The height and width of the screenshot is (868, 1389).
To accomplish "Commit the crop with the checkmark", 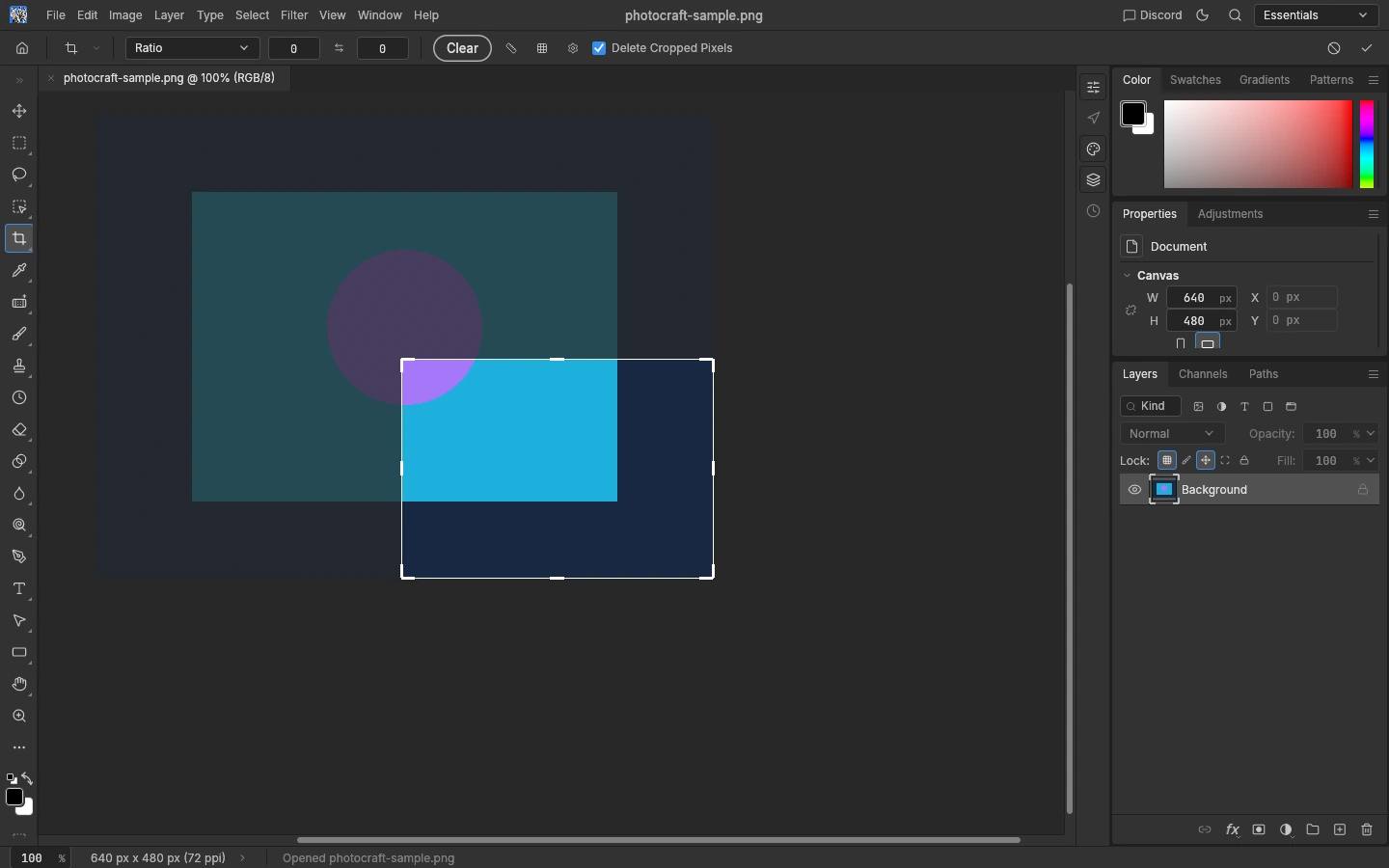I will [1367, 48].
